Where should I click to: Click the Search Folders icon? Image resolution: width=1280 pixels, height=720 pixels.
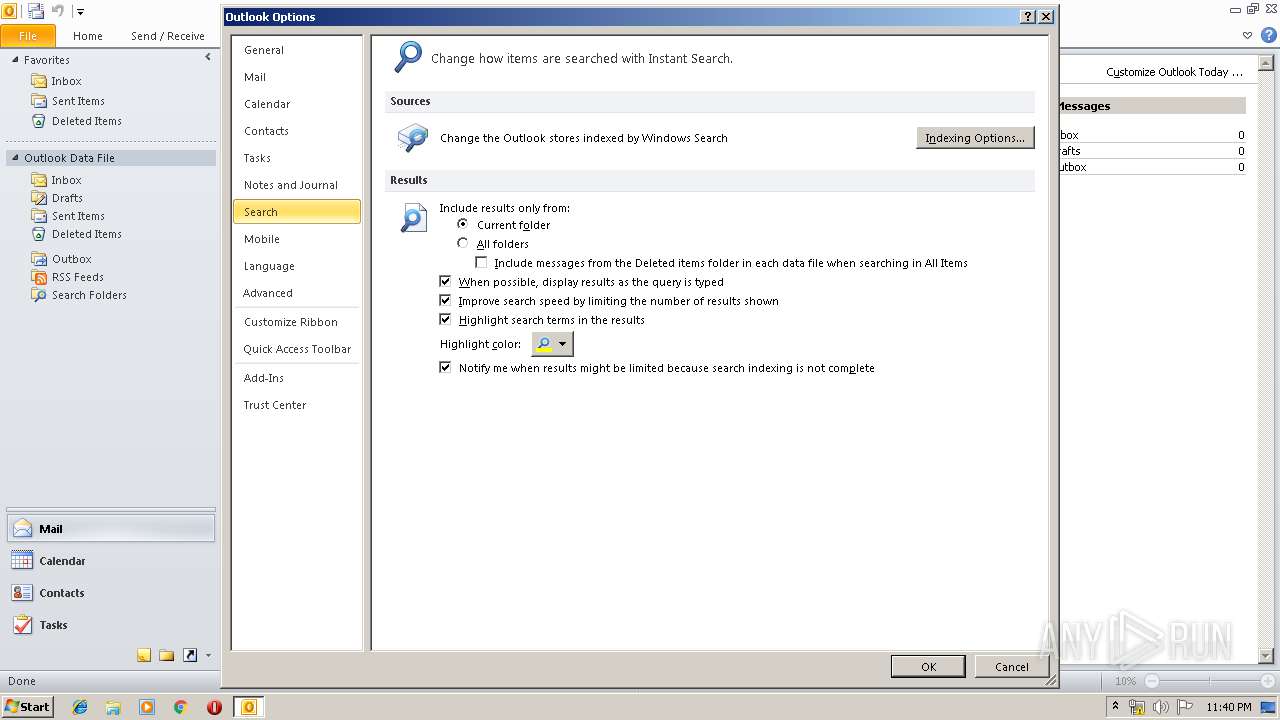39,295
